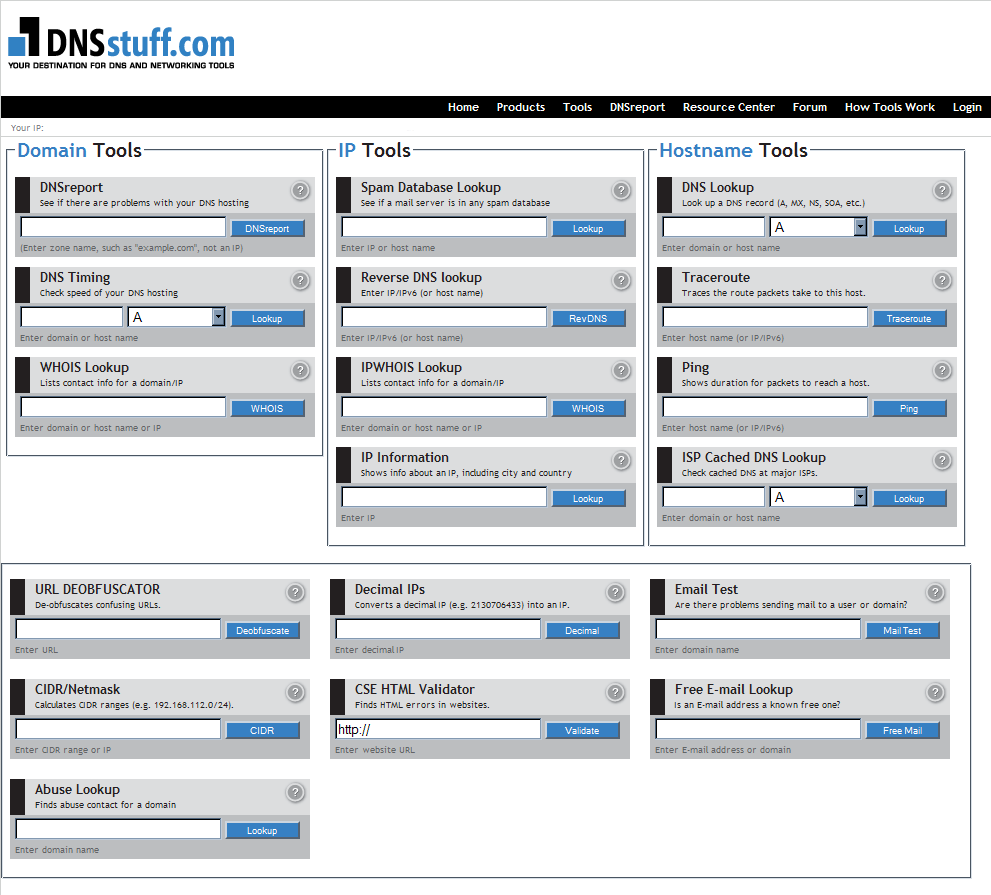Viewport: 991px width, 895px height.
Task: Click Lookup for ISP Cached DNS
Action: pos(909,499)
